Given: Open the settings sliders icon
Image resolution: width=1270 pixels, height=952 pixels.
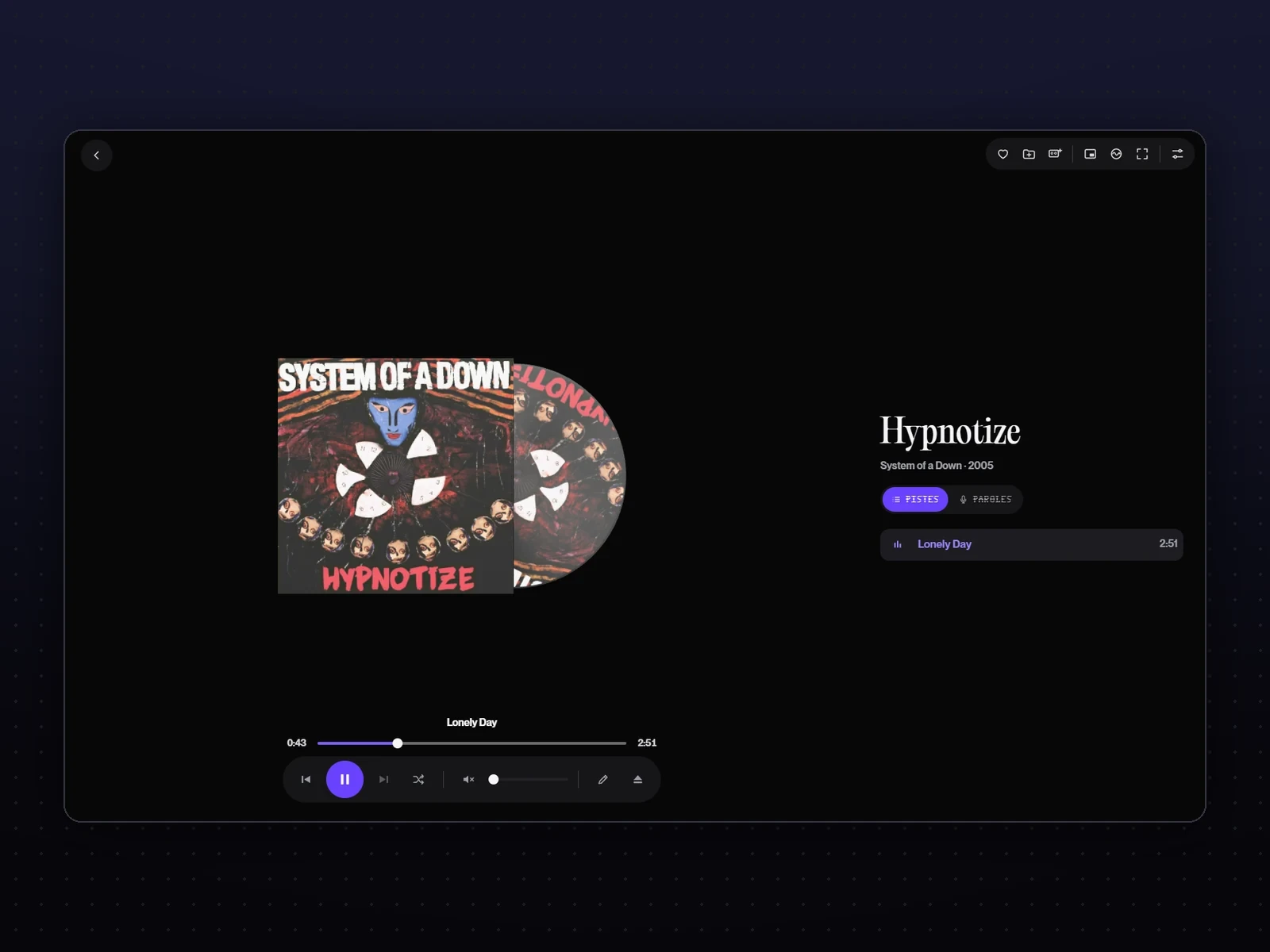Looking at the screenshot, I should pyautogui.click(x=1178, y=154).
